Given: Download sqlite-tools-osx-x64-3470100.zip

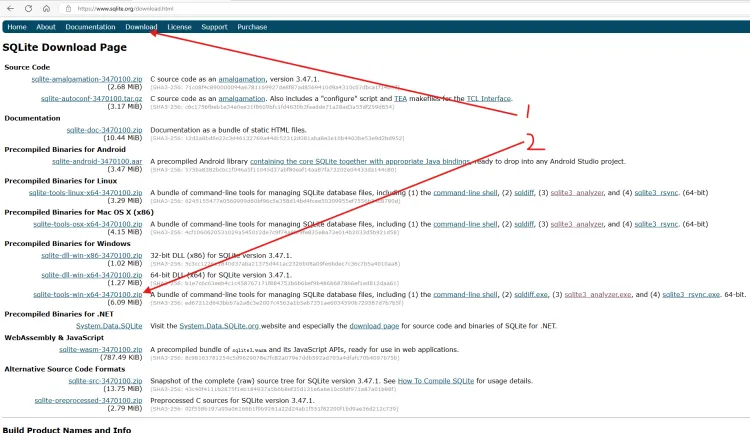Looking at the screenshot, I should (88, 224).
